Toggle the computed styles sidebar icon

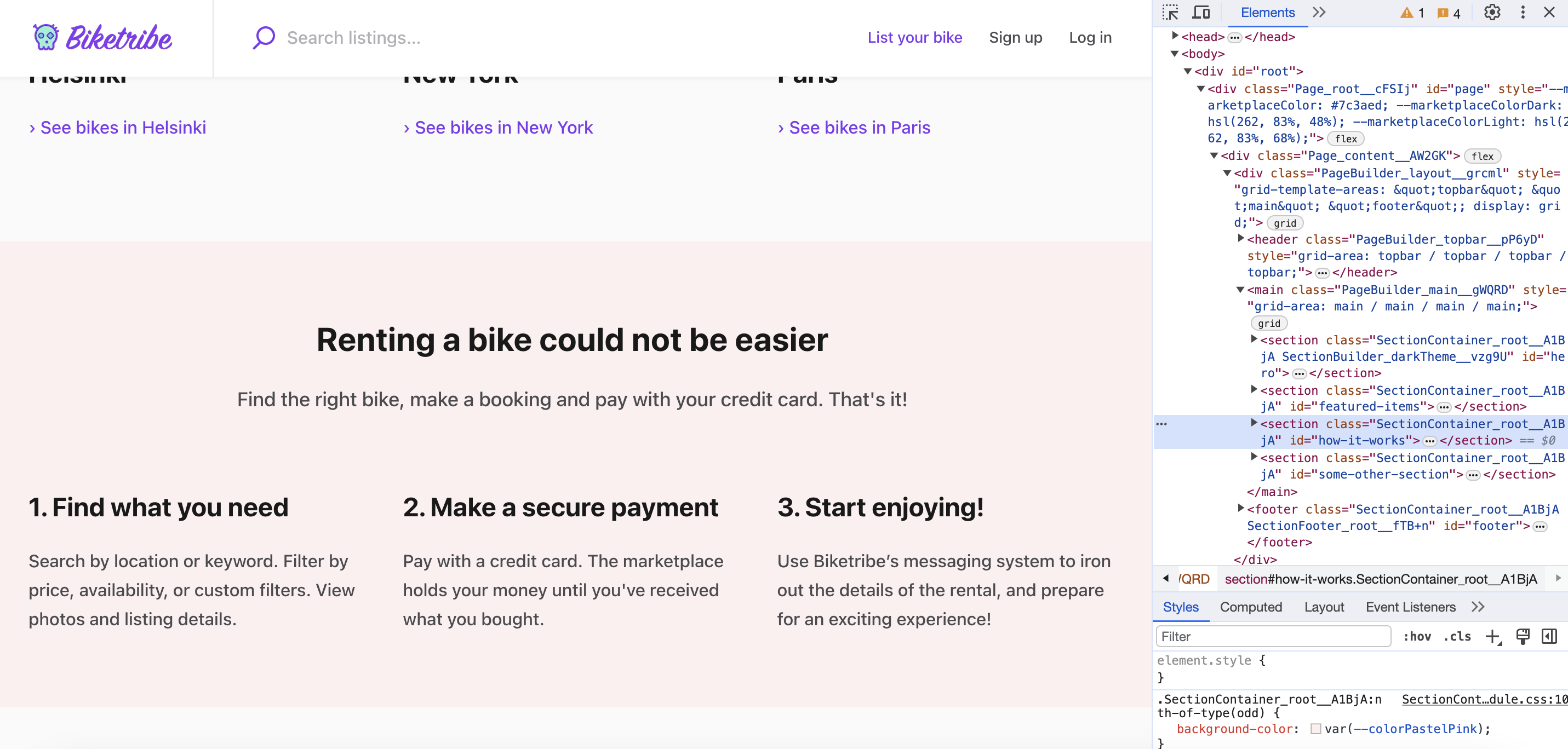(x=1549, y=636)
